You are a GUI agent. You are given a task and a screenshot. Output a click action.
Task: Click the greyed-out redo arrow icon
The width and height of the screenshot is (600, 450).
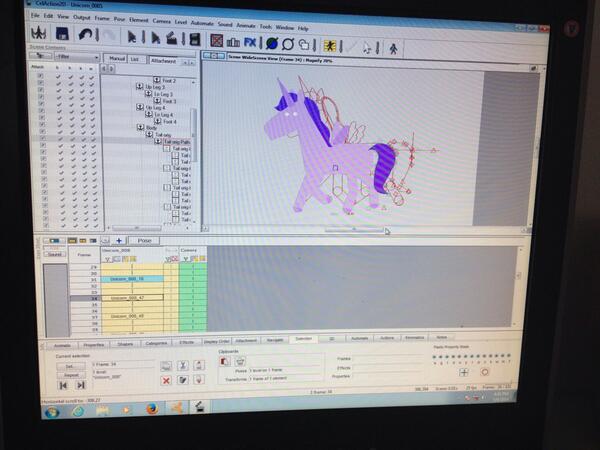110,36
